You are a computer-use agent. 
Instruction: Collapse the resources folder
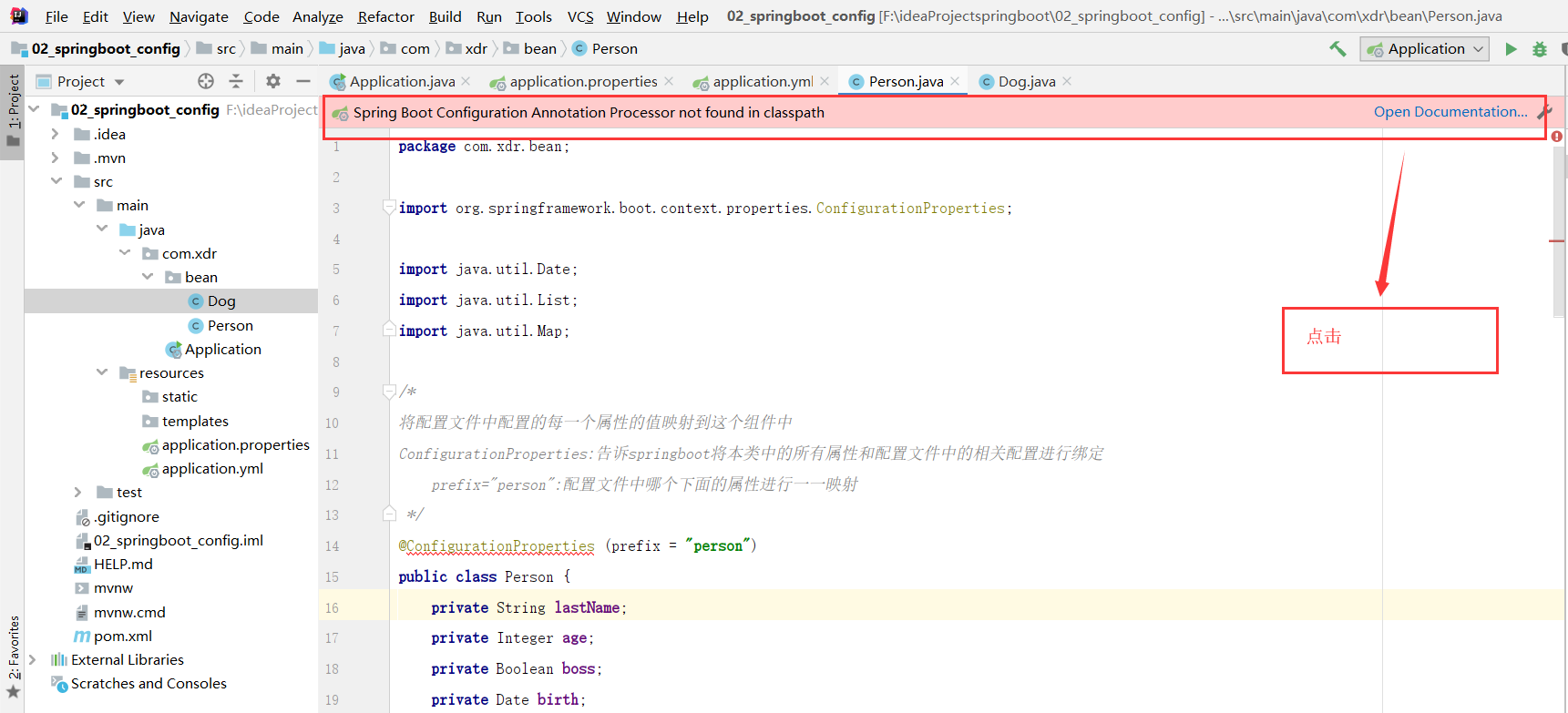coord(102,372)
